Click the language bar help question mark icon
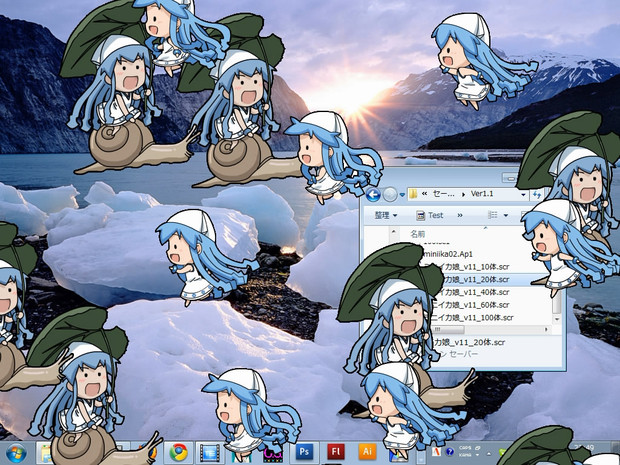The height and width of the screenshot is (465, 620). (x=450, y=451)
